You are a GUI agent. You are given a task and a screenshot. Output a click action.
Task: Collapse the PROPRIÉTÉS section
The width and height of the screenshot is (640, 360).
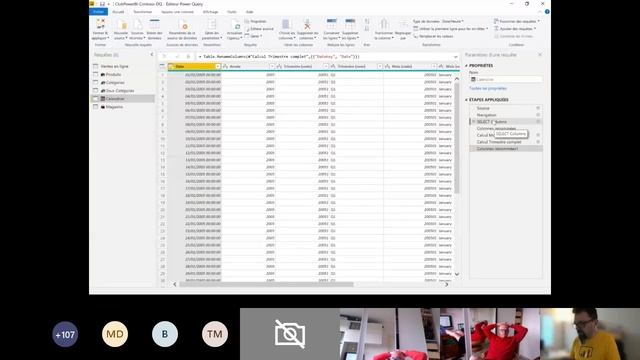pyautogui.click(x=467, y=66)
